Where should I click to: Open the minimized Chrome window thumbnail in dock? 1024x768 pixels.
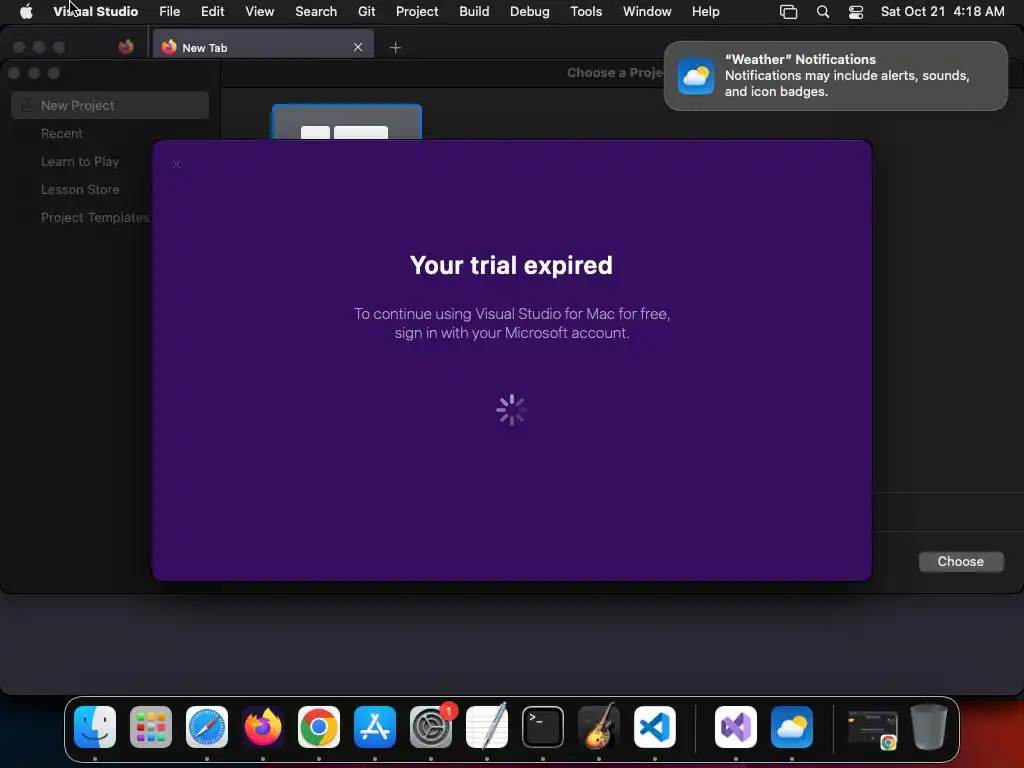pos(872,729)
